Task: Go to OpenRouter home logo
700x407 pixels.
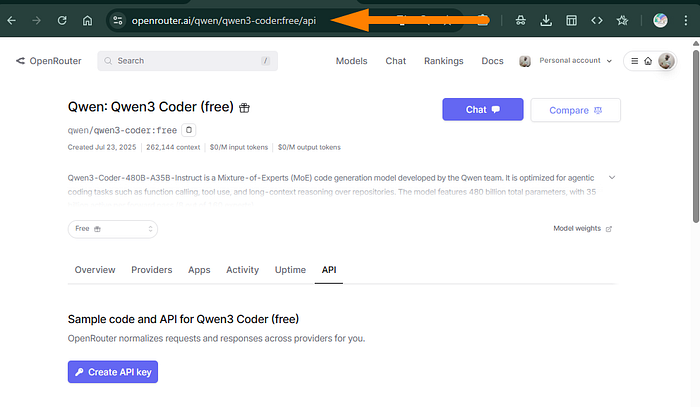Action: pyautogui.click(x=49, y=61)
